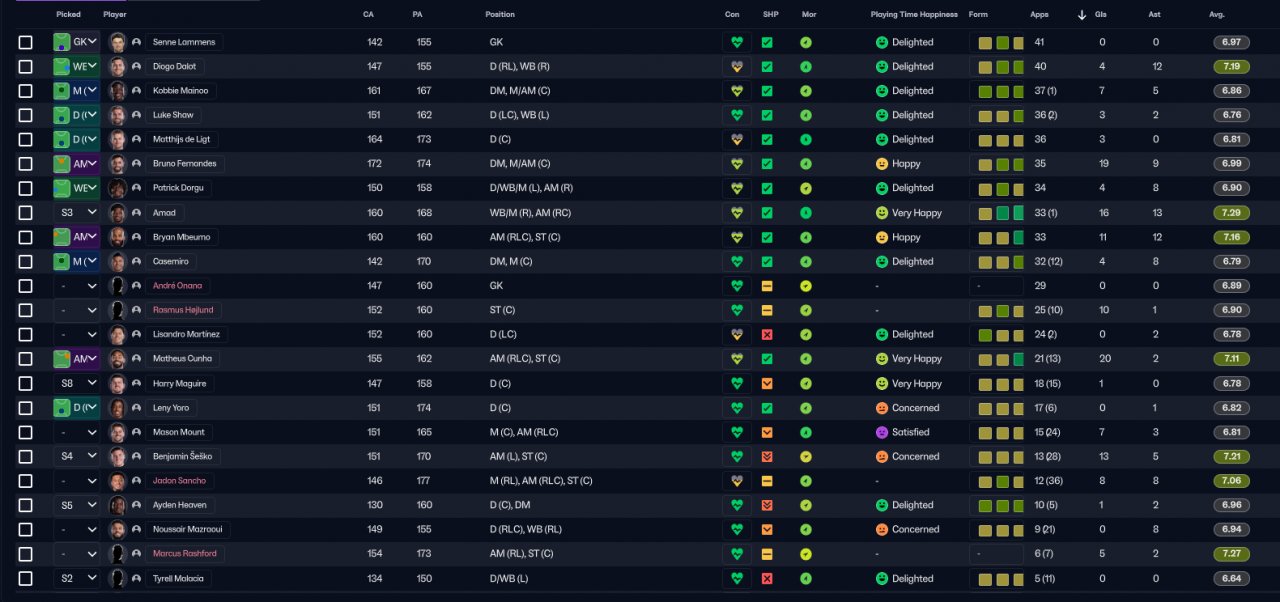Tick the checkbox for Diogo Dalot

(26, 67)
